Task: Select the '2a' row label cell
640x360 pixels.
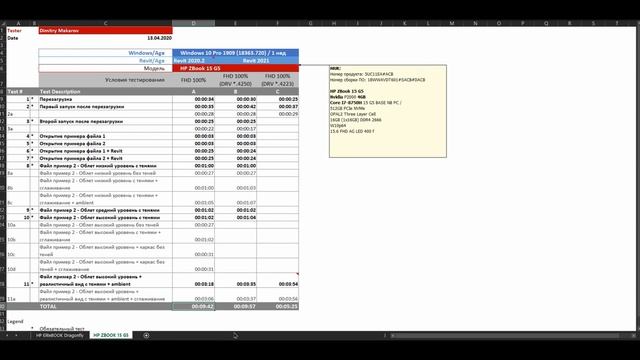Action: (x=18, y=114)
